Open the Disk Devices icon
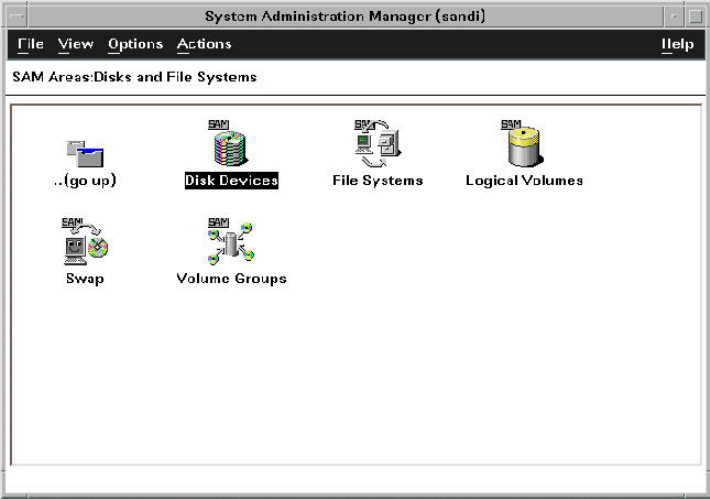Image resolution: width=710 pixels, height=499 pixels. (229, 143)
